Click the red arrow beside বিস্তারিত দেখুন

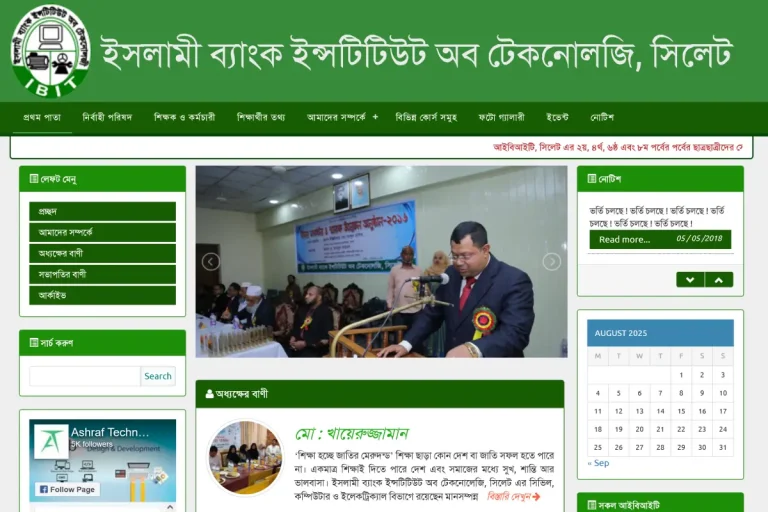(536, 497)
